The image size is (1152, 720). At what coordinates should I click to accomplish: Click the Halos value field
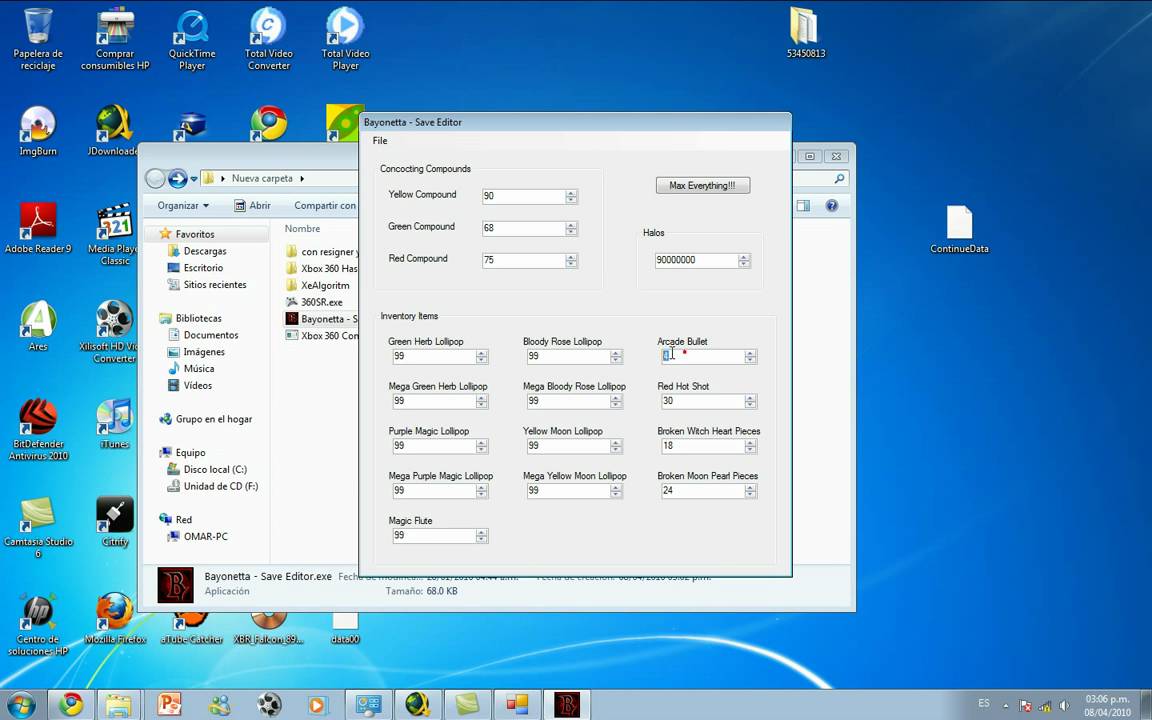click(696, 260)
